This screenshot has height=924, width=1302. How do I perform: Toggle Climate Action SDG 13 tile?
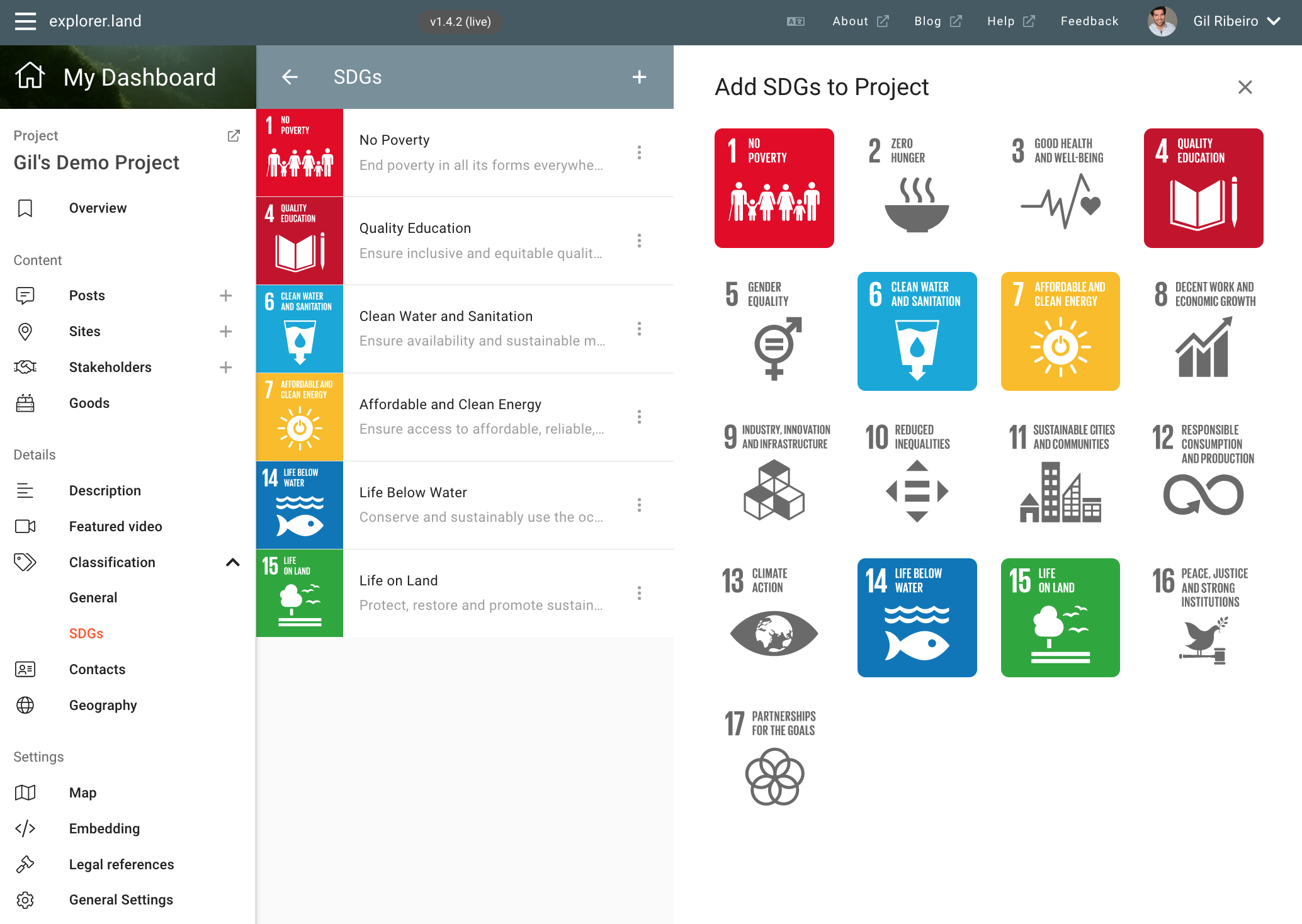[x=774, y=617]
